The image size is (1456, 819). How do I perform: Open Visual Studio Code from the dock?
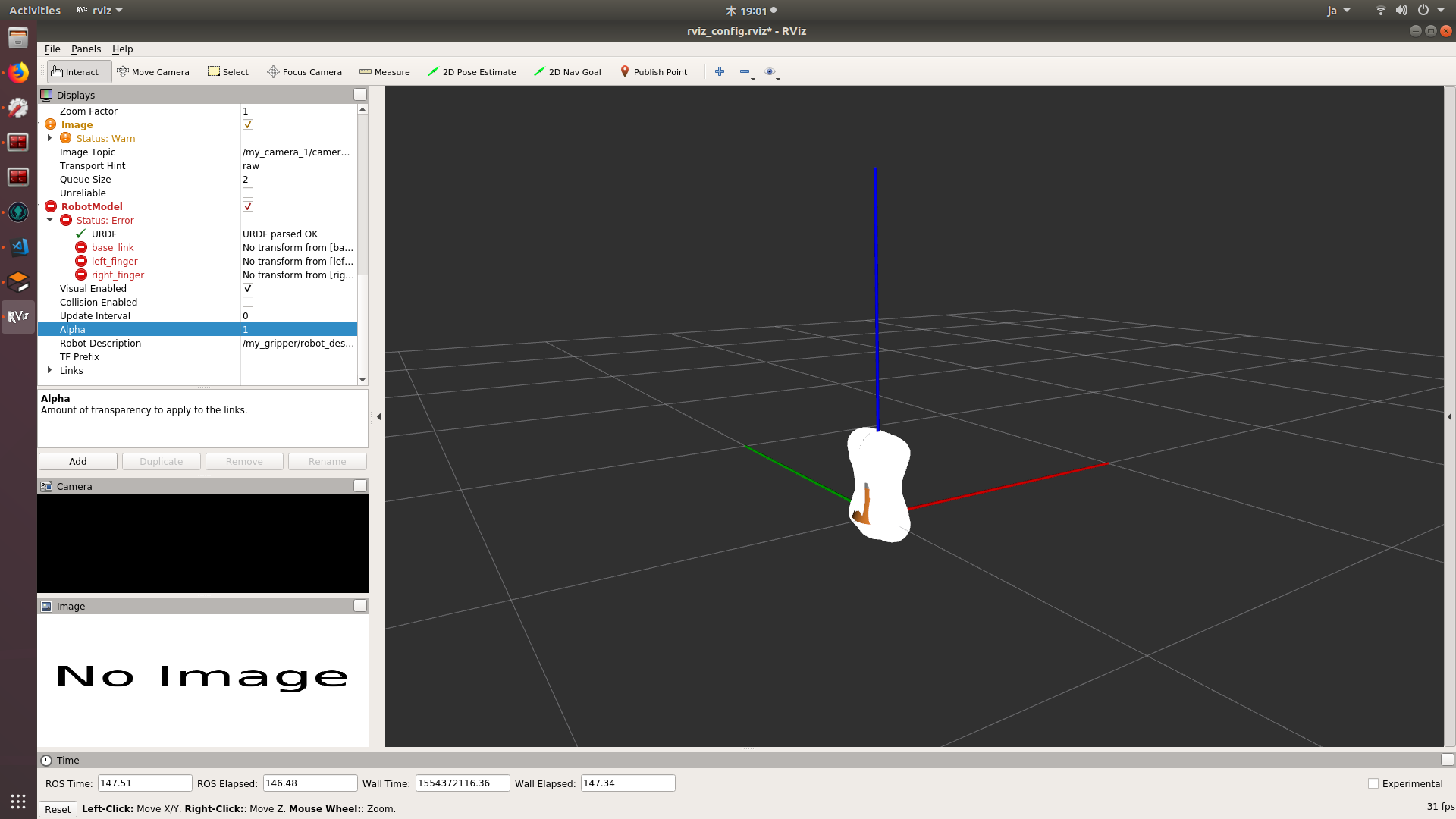(18, 247)
